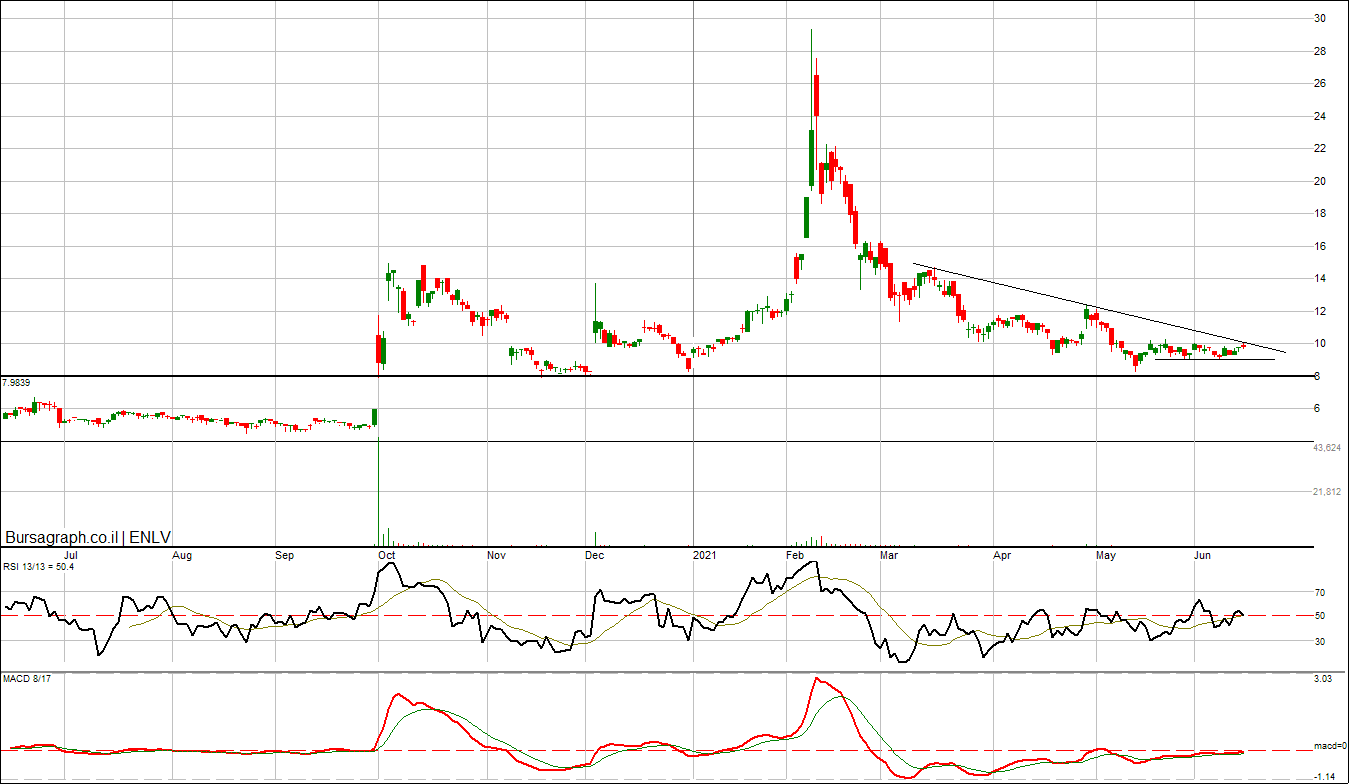Click the 21,812 volume axis value
This screenshot has width=1349, height=784.
point(1327,492)
